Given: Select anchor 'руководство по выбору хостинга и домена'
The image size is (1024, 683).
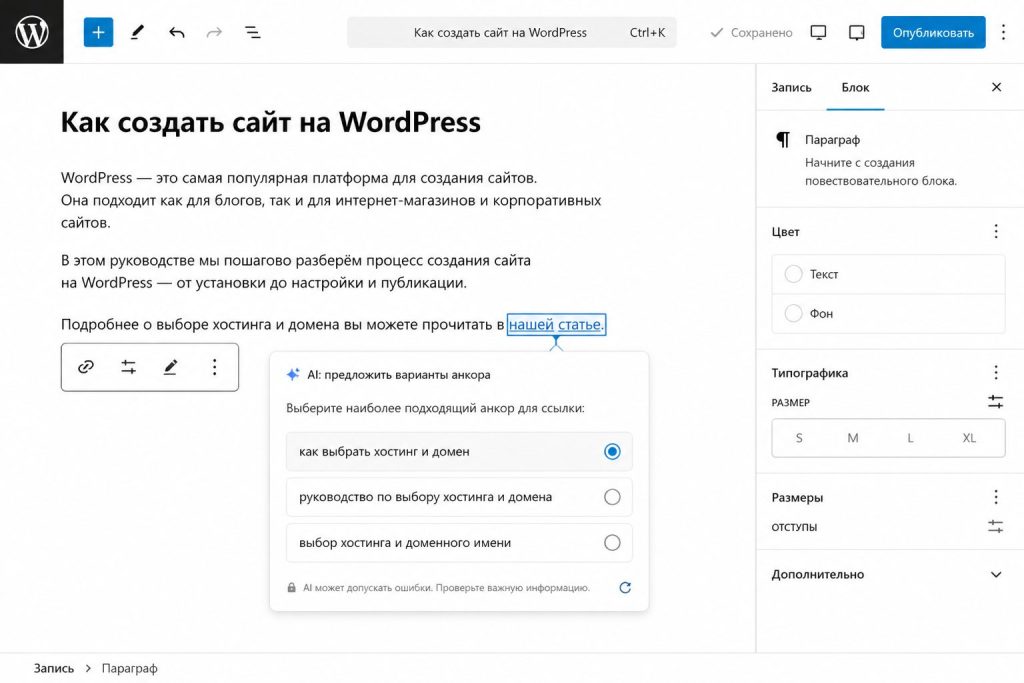Looking at the screenshot, I should (x=458, y=497).
